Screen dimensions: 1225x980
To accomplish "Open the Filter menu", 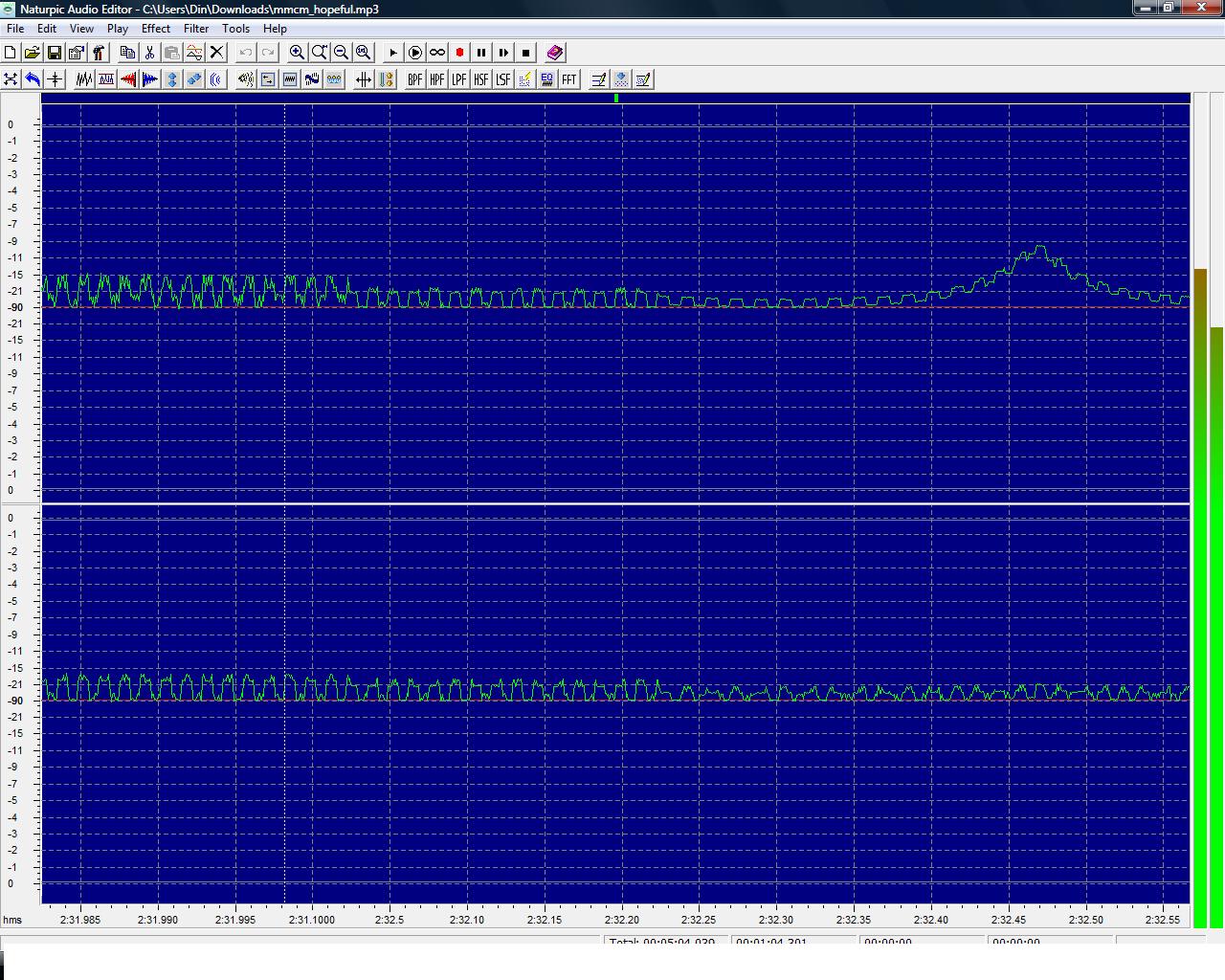I will coord(196,29).
